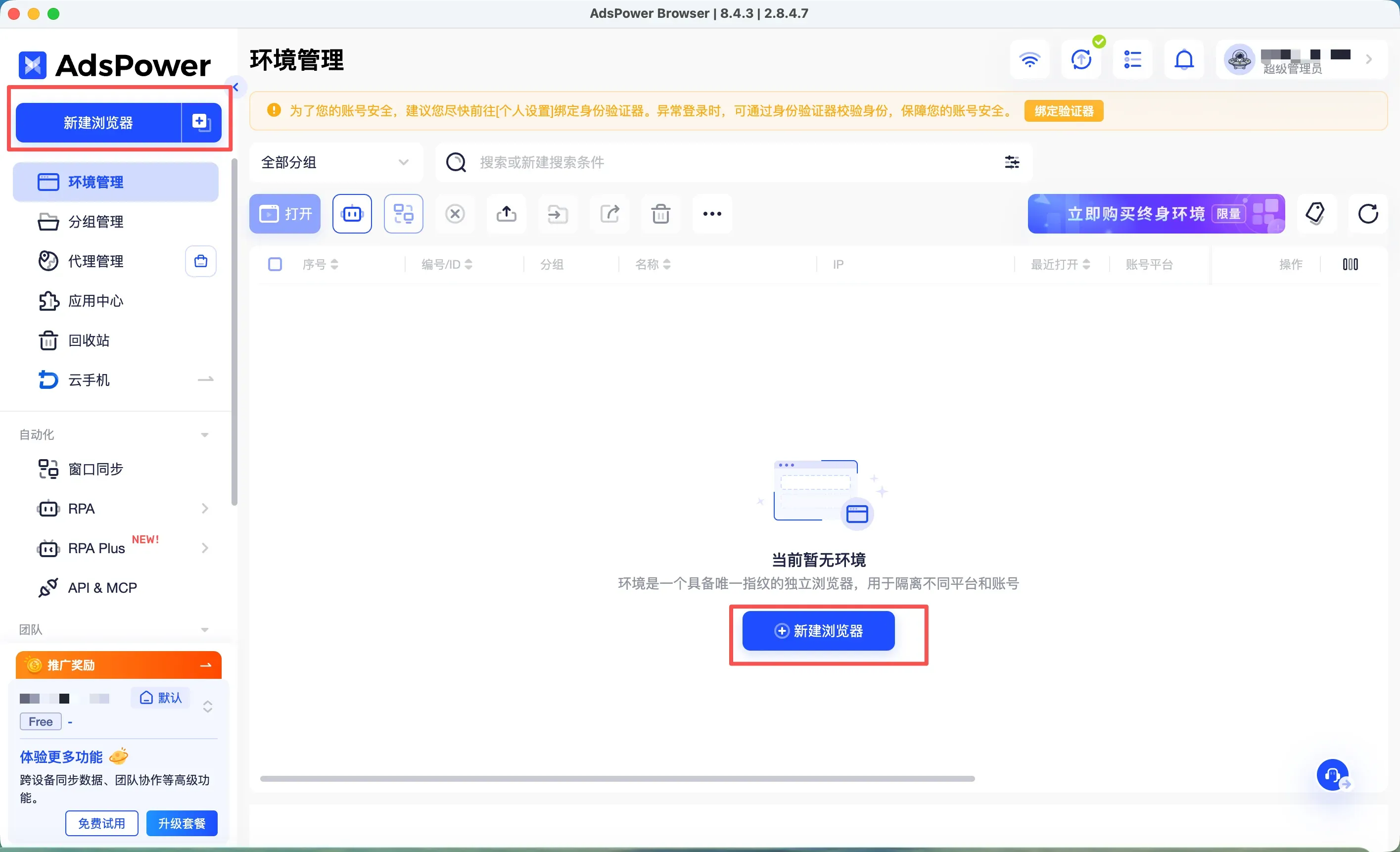Click the share environment toolbar icon

click(609, 214)
